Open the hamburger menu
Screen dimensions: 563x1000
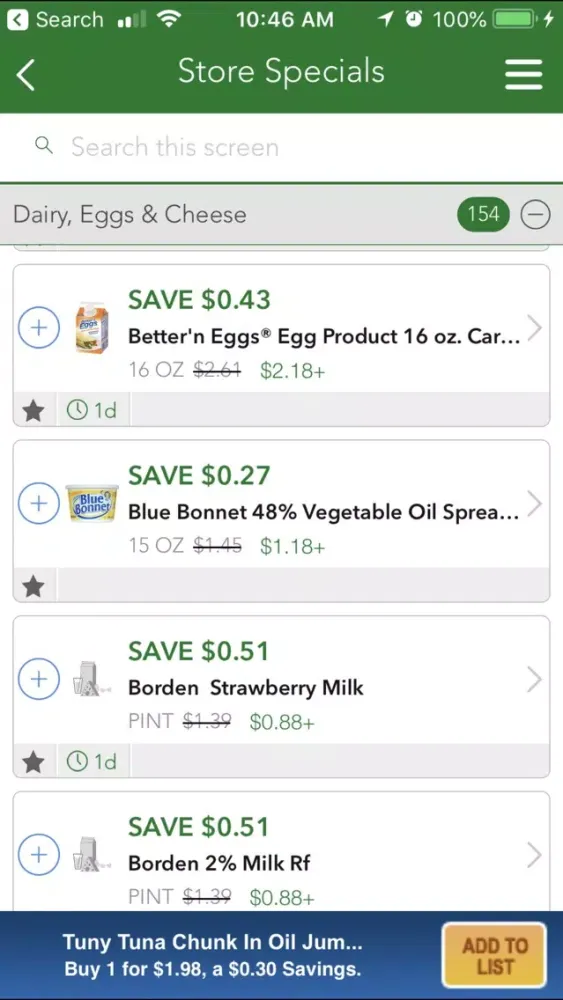pyautogui.click(x=523, y=75)
